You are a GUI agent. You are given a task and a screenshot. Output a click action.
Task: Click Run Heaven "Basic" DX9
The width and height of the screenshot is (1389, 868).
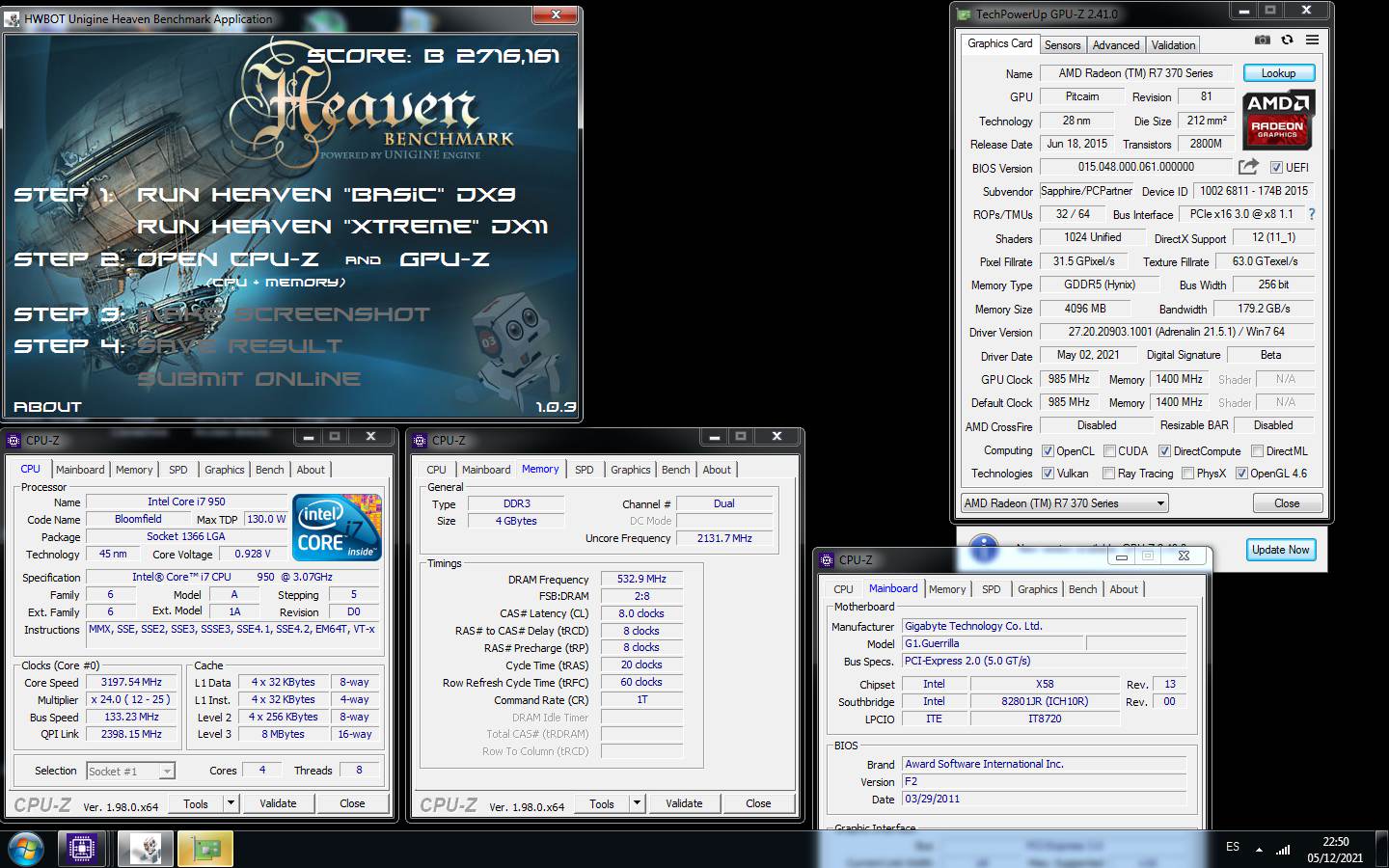pos(326,194)
